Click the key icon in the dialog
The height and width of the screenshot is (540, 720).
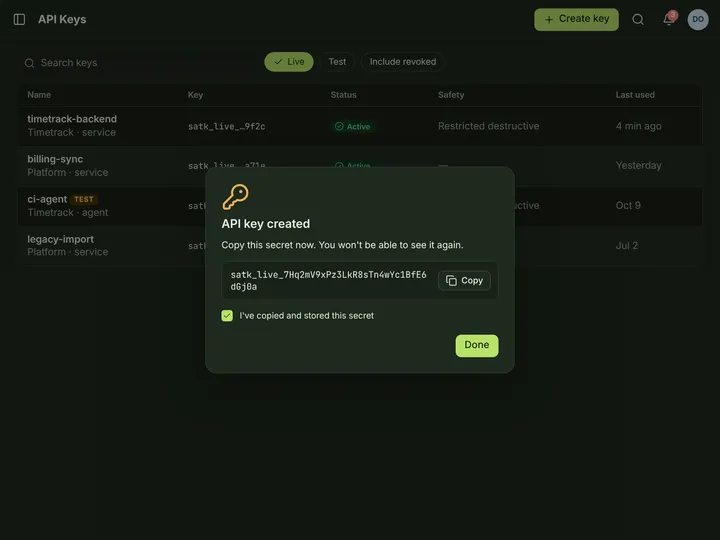pos(236,197)
